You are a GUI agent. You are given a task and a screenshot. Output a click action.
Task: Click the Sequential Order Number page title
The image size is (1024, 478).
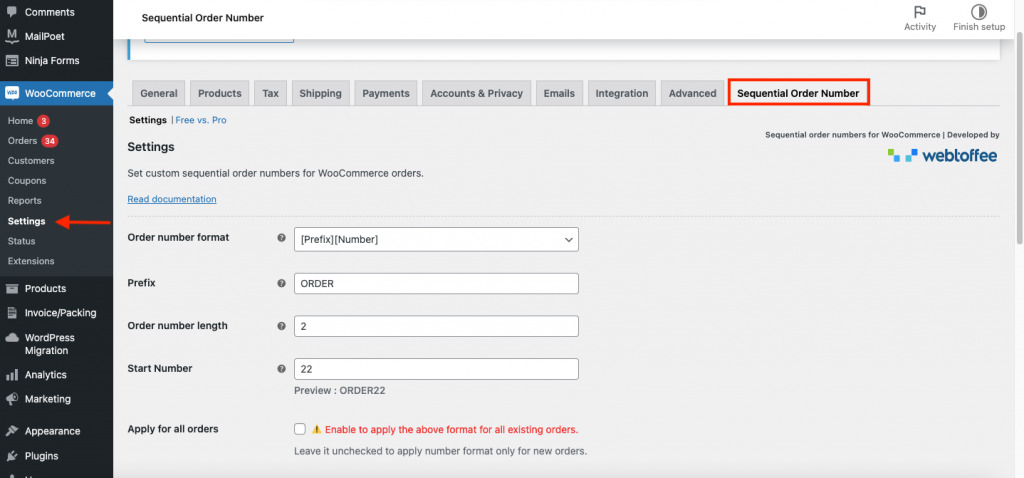point(202,18)
